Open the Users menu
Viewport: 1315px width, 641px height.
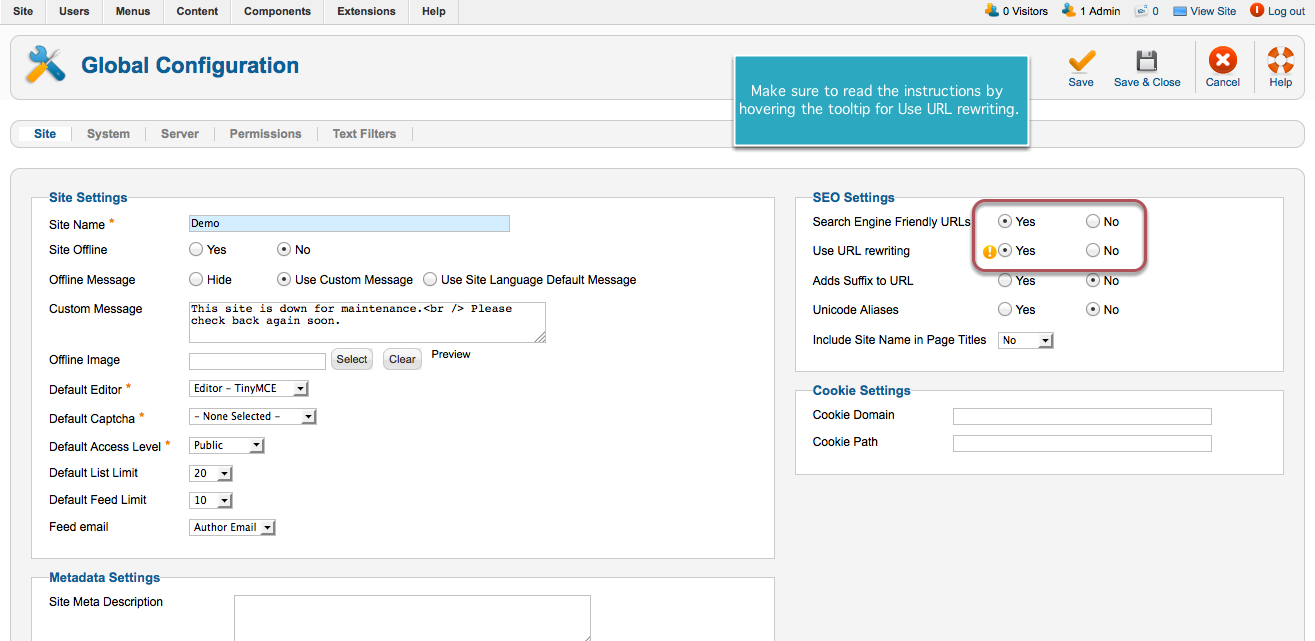[x=74, y=11]
